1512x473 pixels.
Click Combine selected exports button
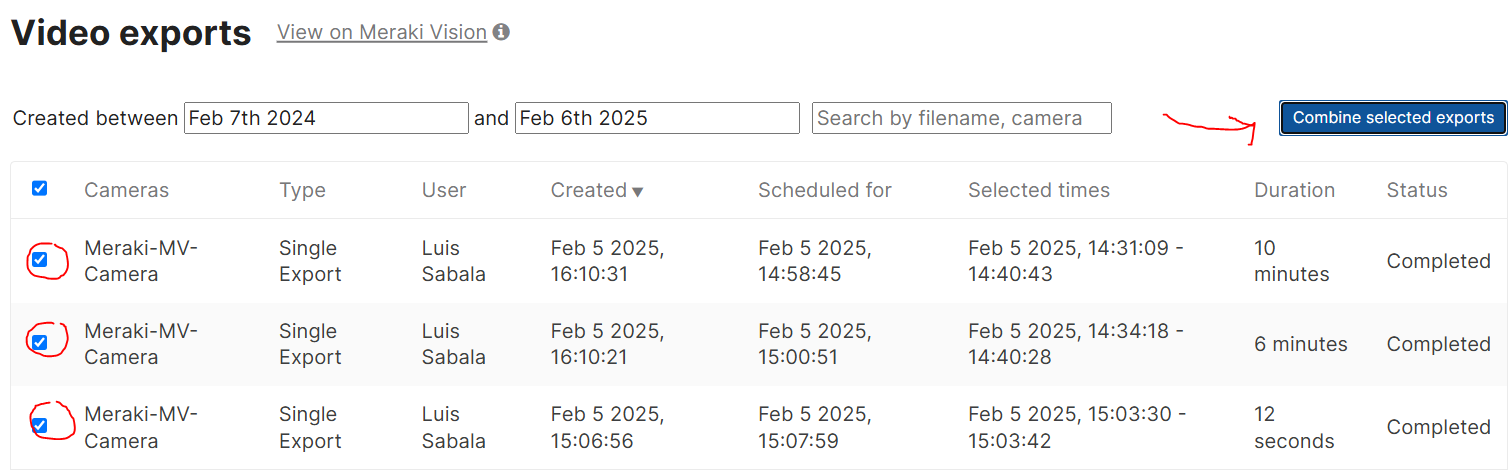click(1393, 118)
